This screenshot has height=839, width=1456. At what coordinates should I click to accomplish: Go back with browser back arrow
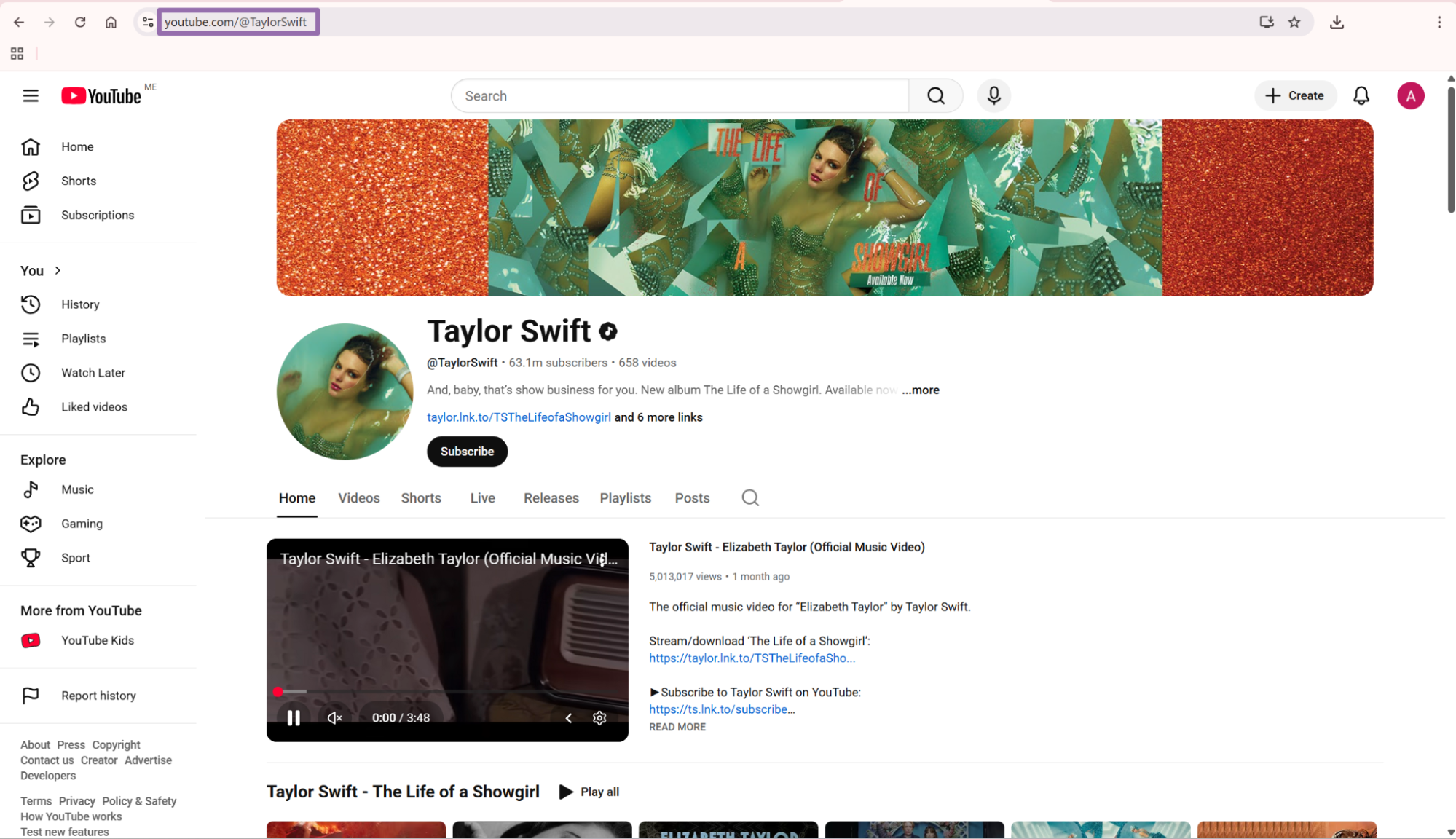coord(19,23)
